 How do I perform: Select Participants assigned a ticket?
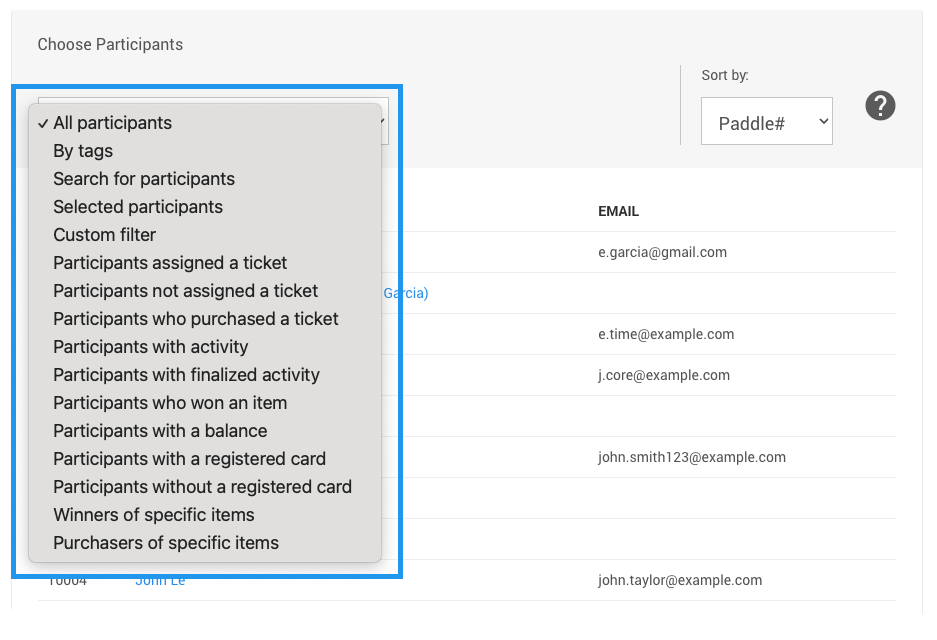170,263
